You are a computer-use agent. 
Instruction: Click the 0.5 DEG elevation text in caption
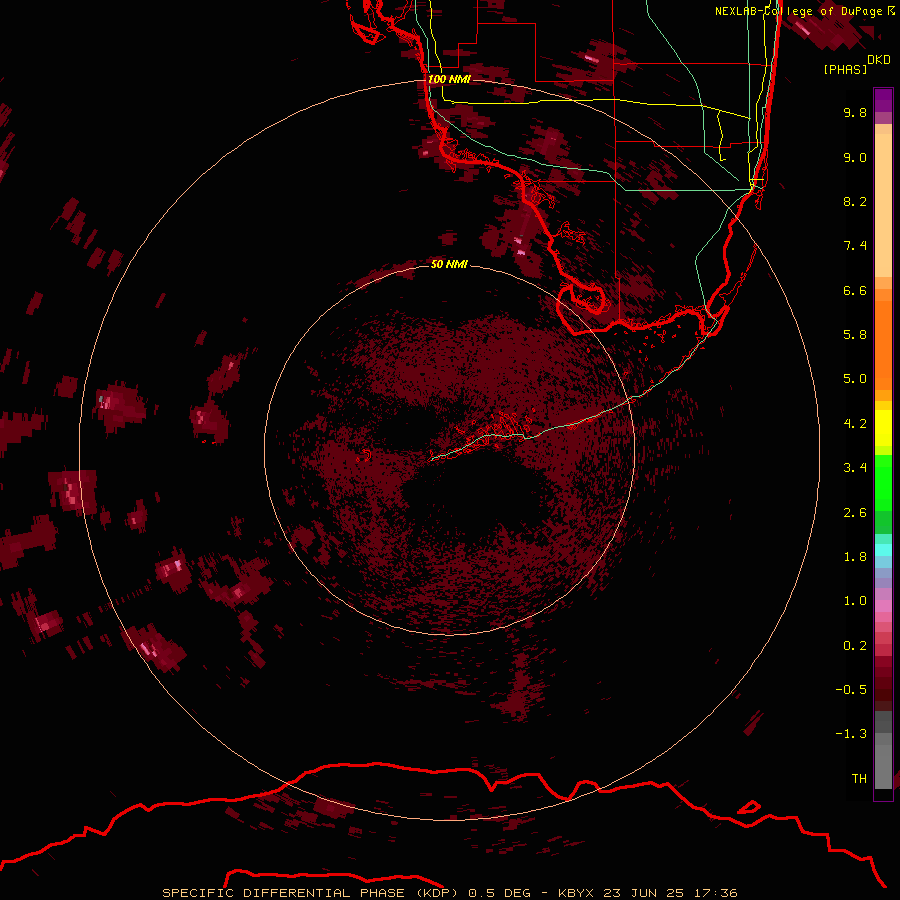point(499,893)
